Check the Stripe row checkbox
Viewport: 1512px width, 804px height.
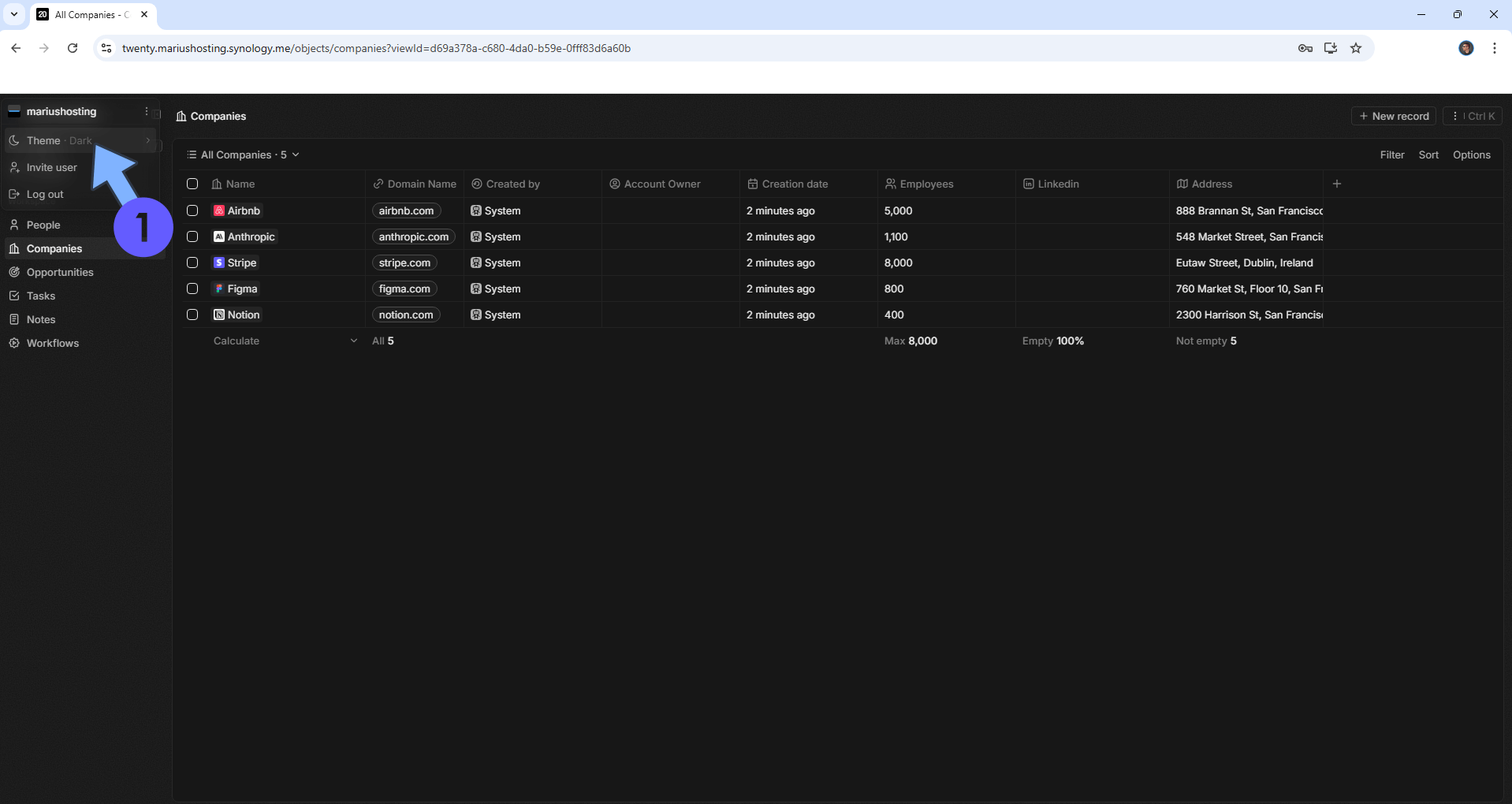pos(192,262)
